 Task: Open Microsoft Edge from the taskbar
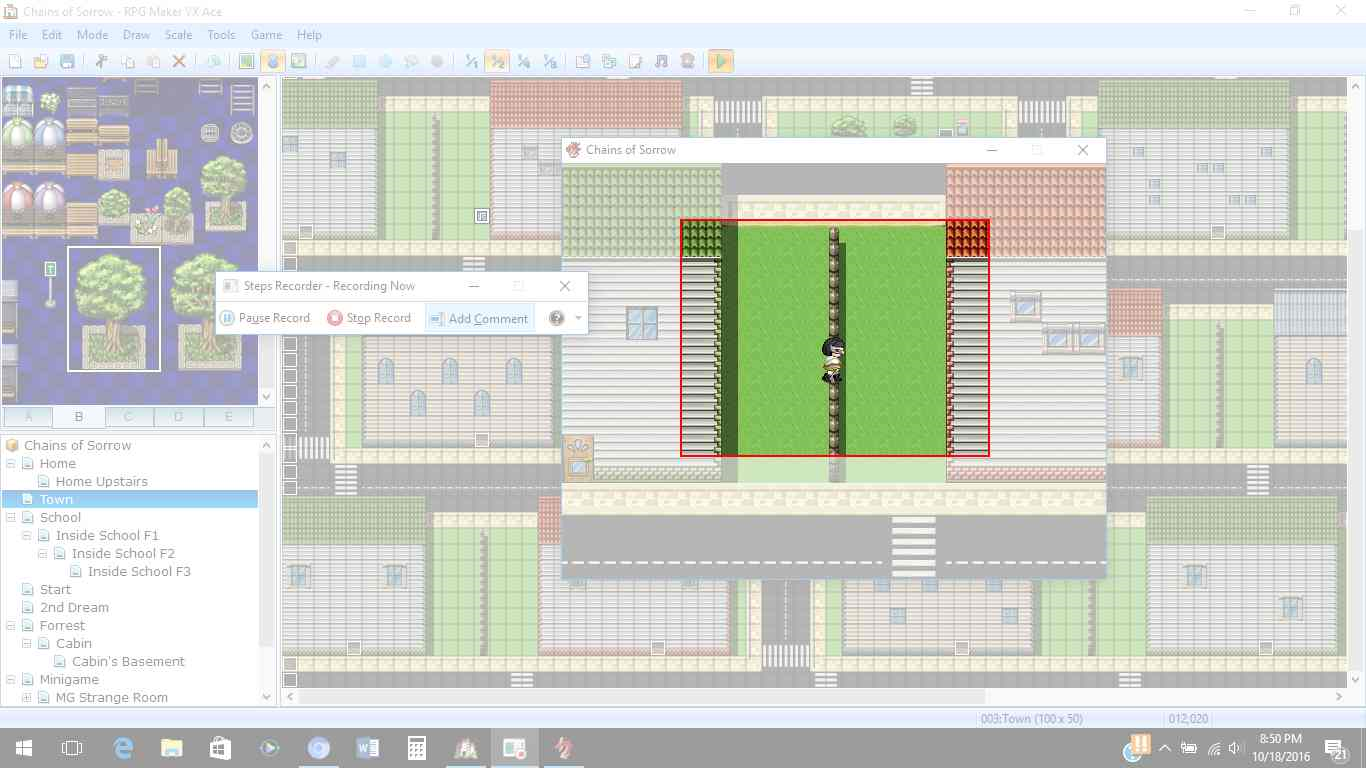pyautogui.click(x=122, y=748)
